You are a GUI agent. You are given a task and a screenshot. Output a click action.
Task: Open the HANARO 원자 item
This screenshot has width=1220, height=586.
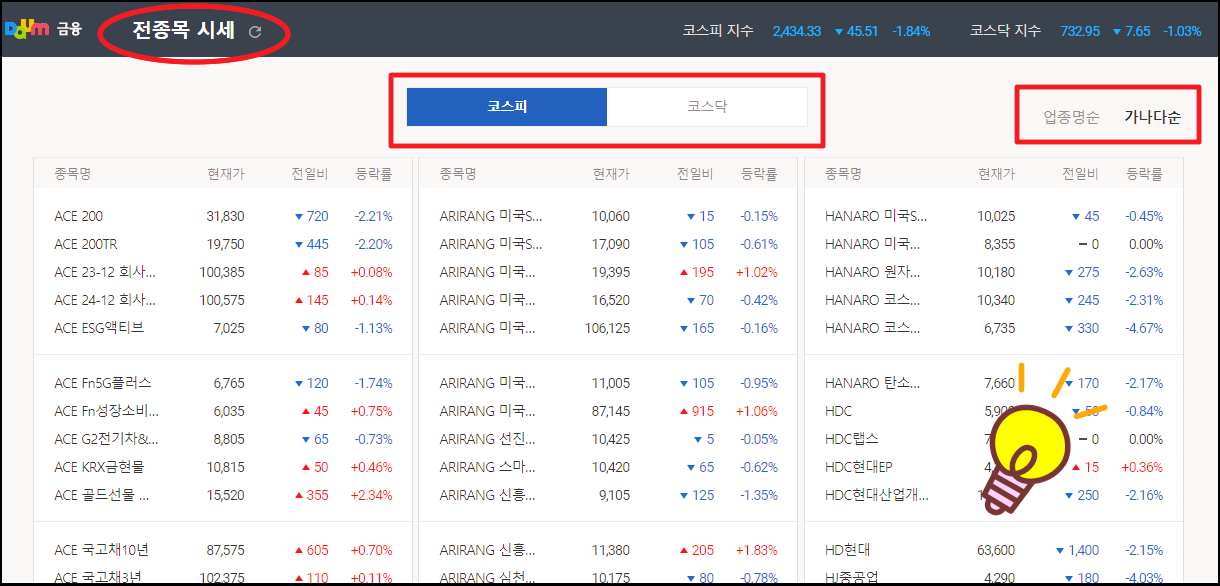873,272
